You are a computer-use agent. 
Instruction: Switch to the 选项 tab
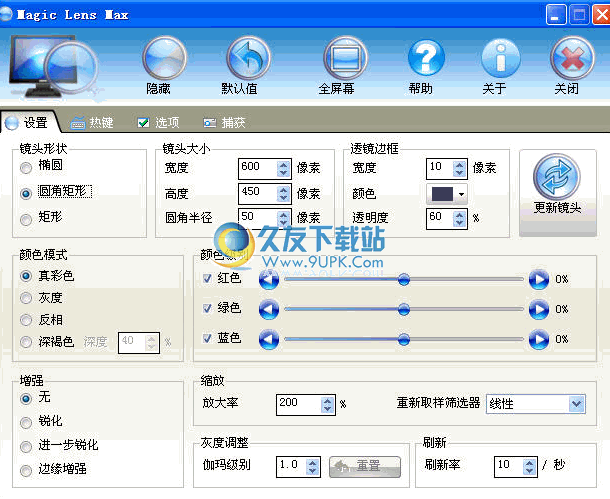click(x=159, y=123)
